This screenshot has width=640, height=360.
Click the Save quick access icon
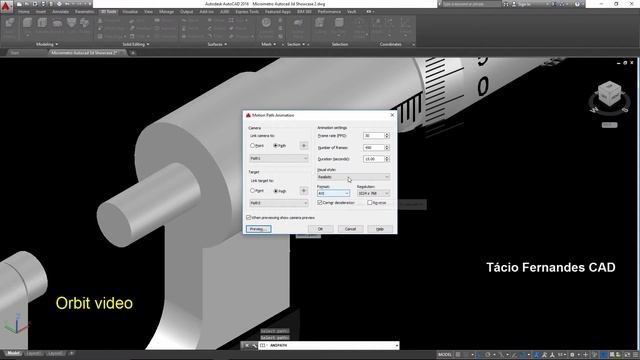pos(35,4)
